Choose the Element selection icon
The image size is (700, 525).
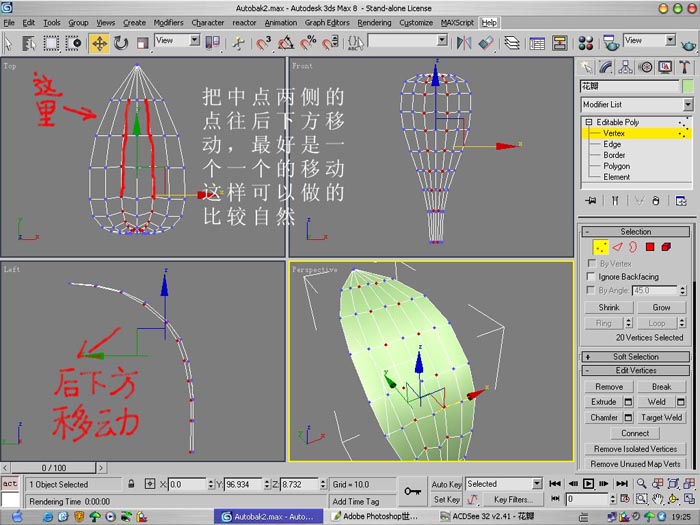click(x=666, y=247)
